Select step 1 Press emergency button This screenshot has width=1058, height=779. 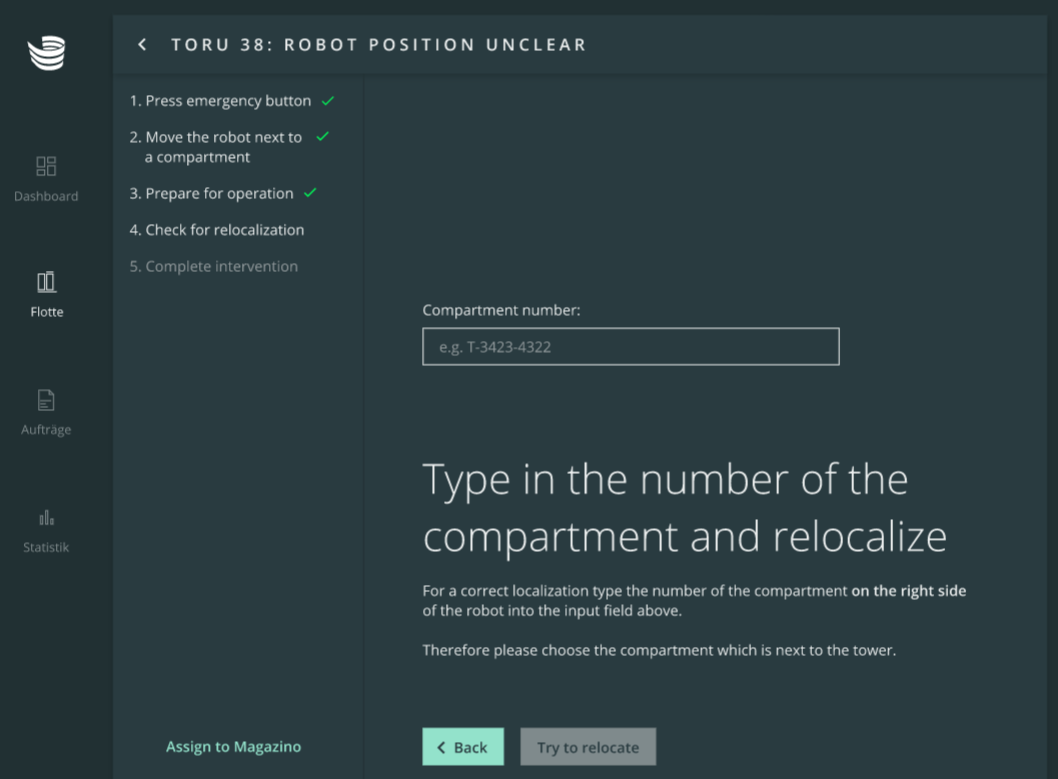[x=220, y=101]
